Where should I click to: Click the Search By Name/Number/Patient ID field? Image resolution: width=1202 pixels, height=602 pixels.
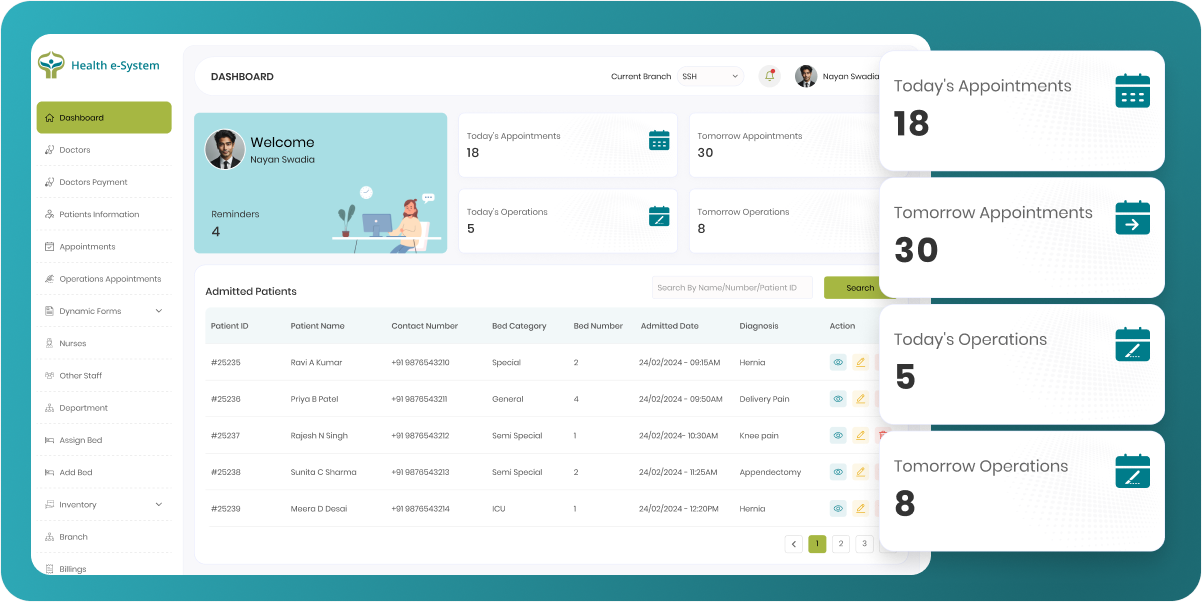(732, 288)
